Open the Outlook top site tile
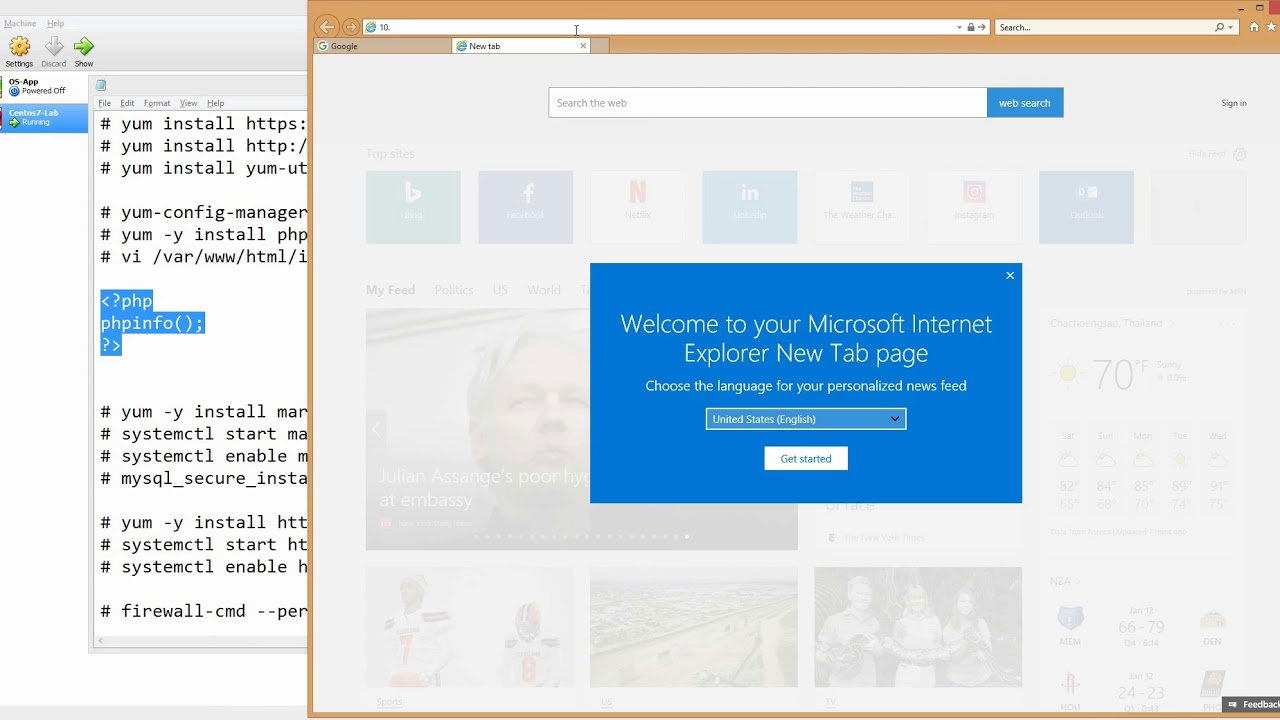The image size is (1280, 720). point(1086,207)
